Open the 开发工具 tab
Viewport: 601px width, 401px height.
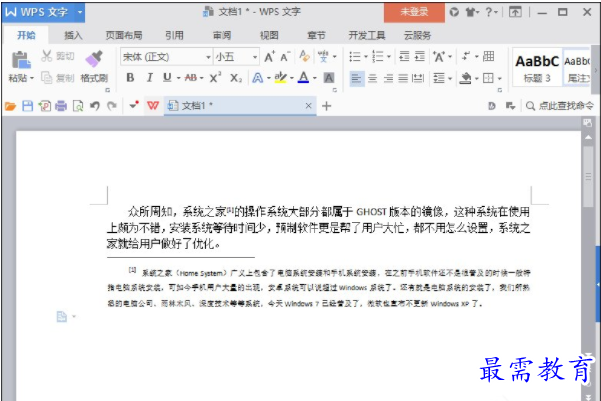(x=367, y=36)
